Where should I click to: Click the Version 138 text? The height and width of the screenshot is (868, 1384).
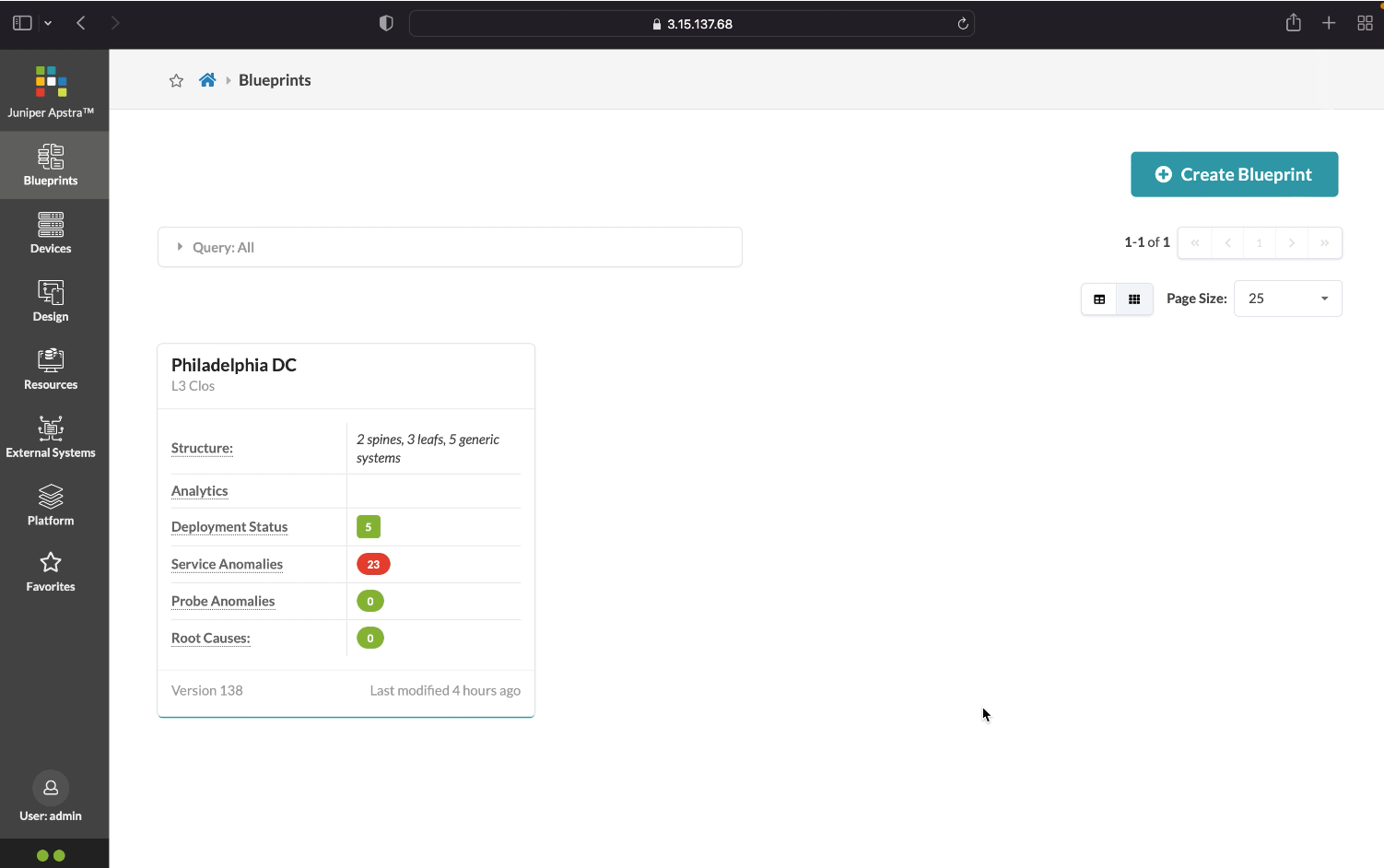click(x=207, y=690)
